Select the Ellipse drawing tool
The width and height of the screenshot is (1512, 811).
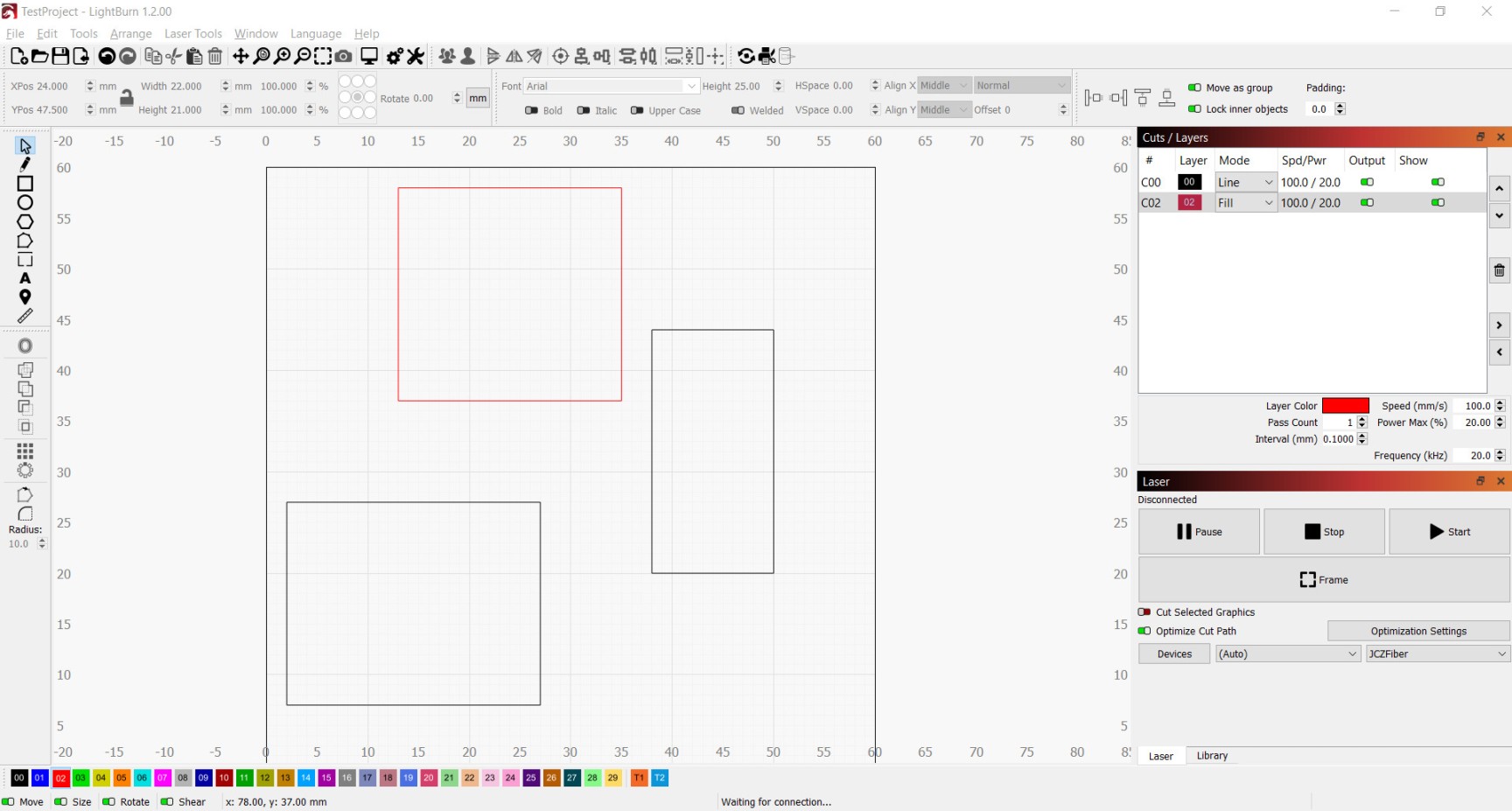click(x=25, y=203)
